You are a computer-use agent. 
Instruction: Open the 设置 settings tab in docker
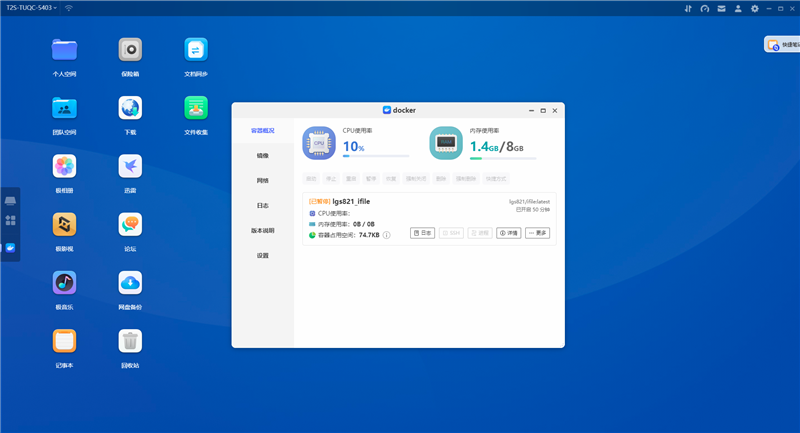(x=263, y=256)
